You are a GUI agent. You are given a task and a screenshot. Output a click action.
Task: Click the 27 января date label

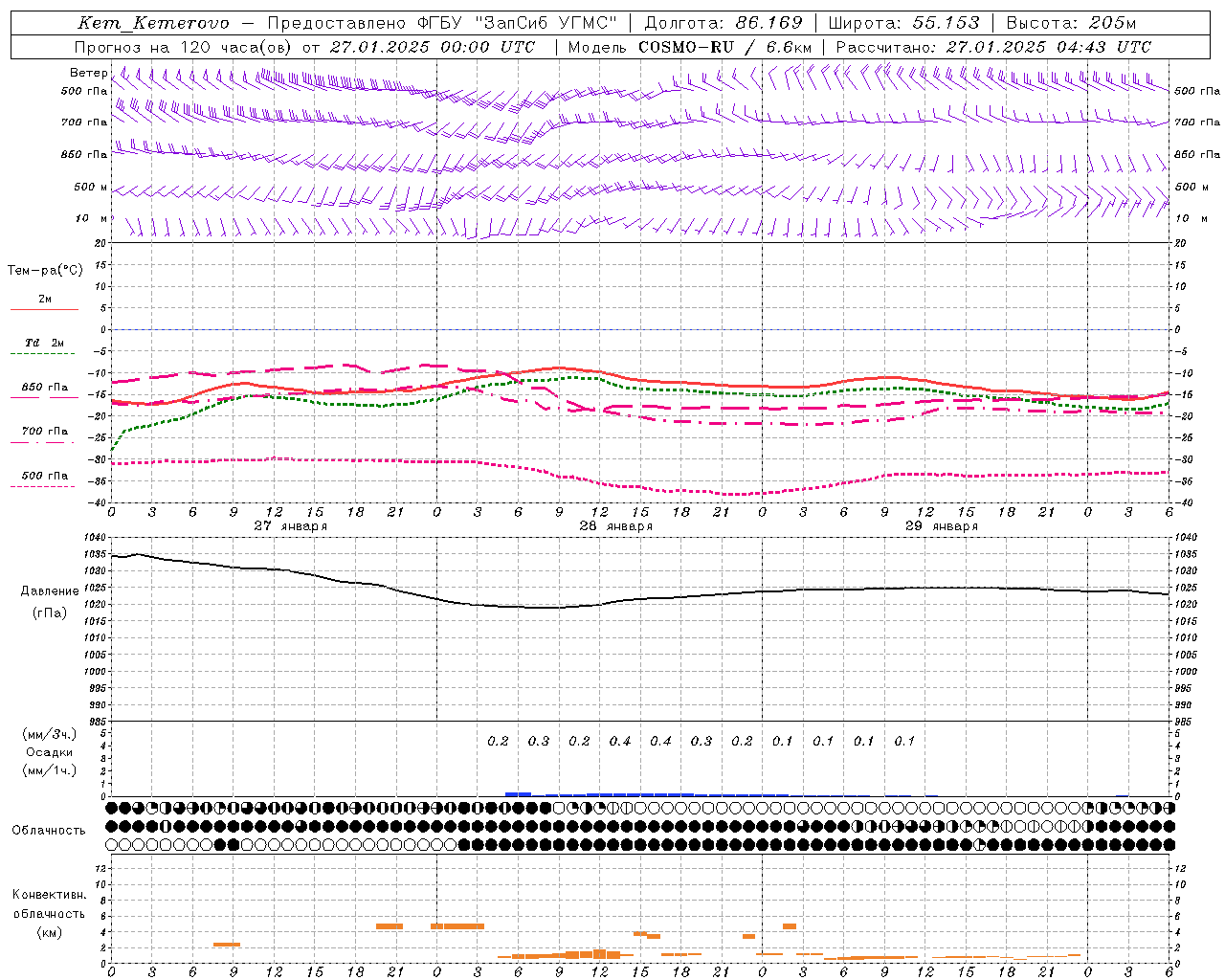(290, 526)
